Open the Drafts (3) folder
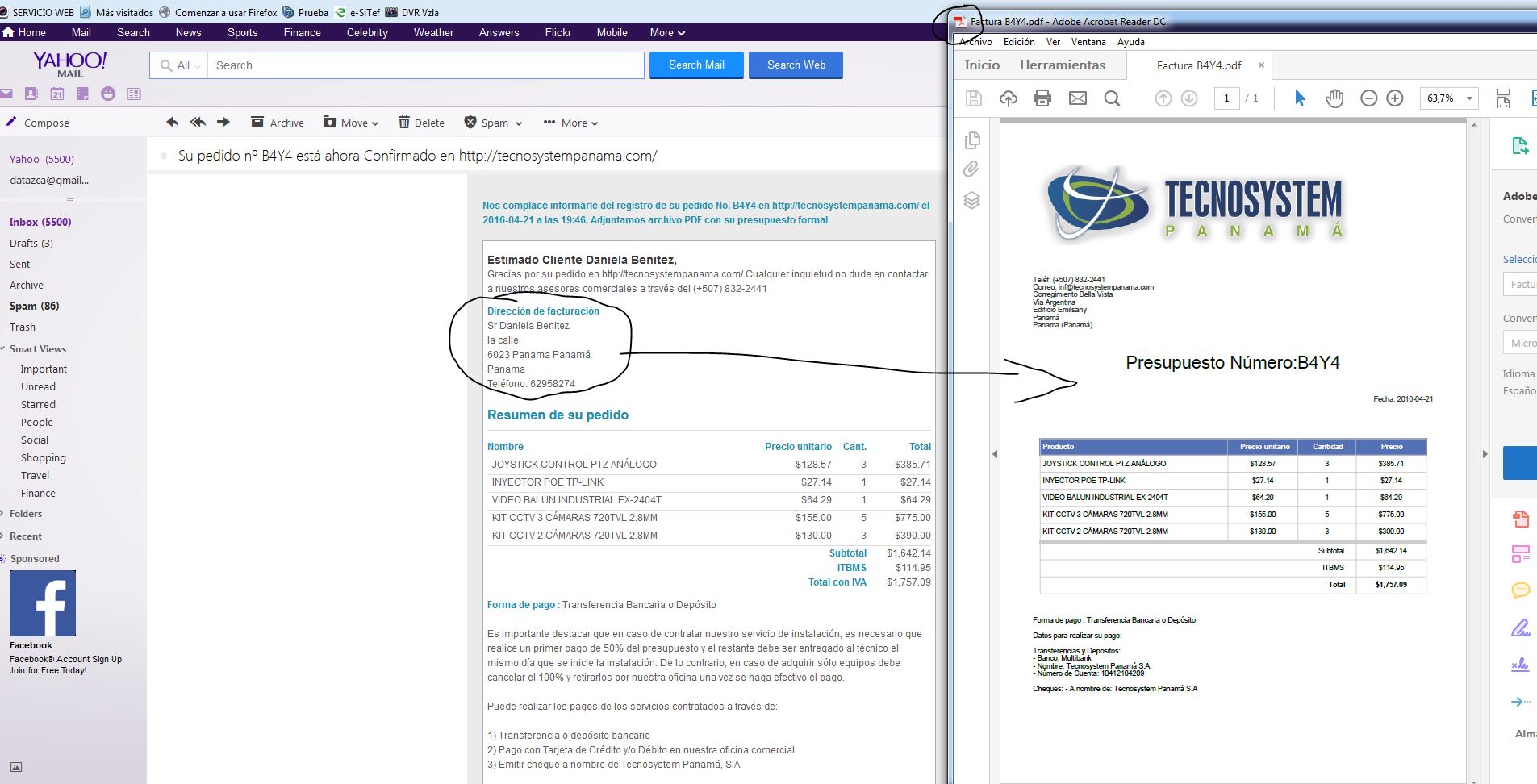Screen dimensions: 1537x784 click(31, 243)
